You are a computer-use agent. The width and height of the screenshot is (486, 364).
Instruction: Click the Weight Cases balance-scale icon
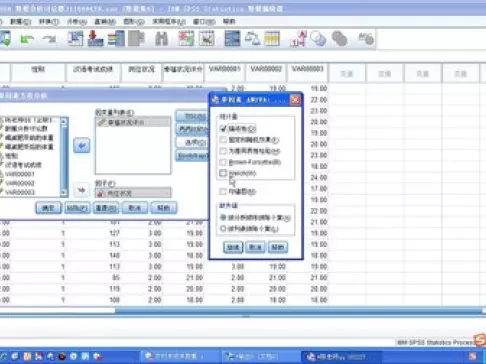pos(252,39)
